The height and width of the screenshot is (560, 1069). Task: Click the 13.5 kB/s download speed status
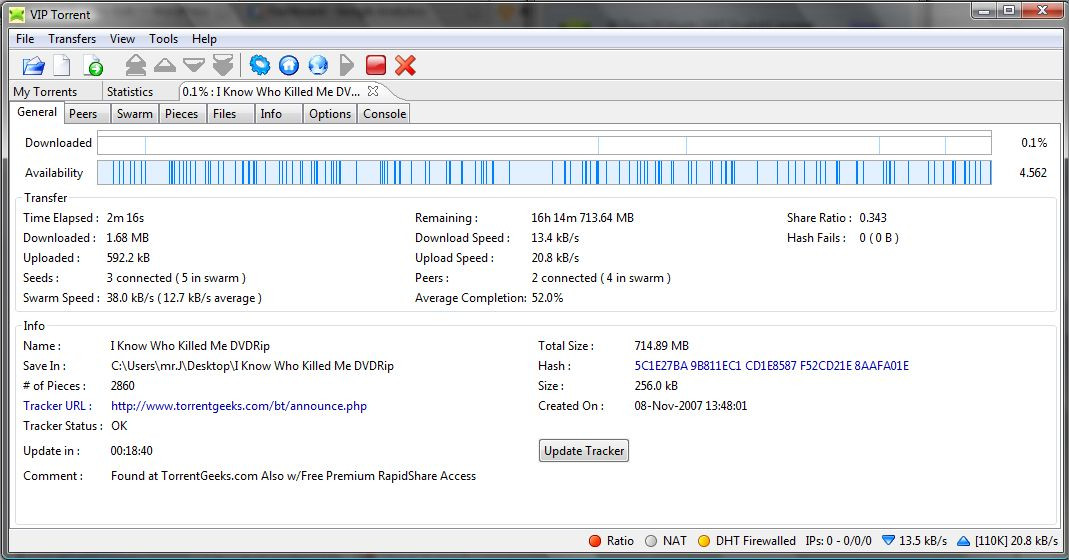[x=922, y=541]
